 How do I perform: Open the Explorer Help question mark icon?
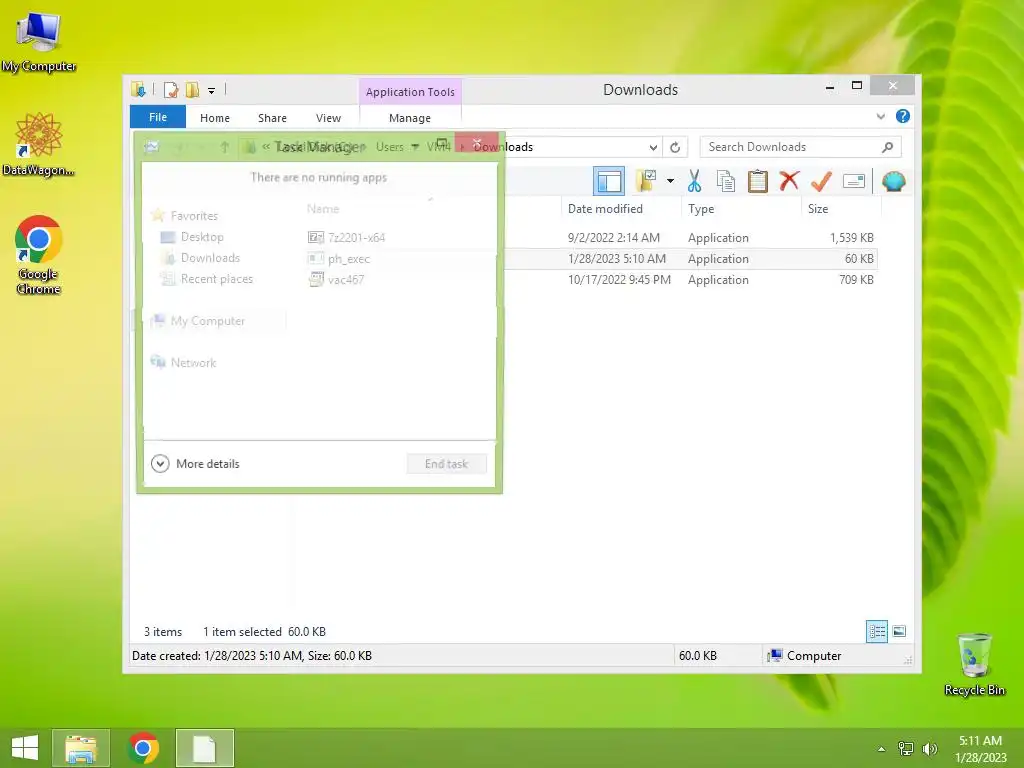click(903, 116)
